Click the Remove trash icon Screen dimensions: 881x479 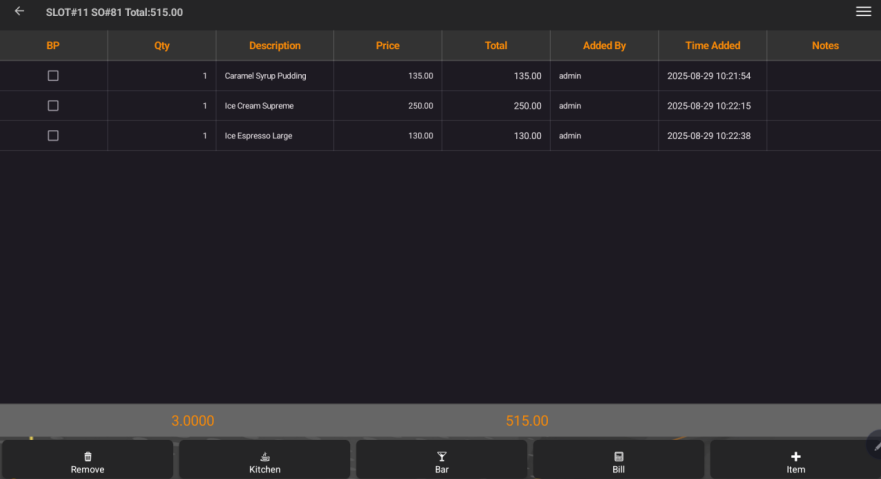click(87, 456)
